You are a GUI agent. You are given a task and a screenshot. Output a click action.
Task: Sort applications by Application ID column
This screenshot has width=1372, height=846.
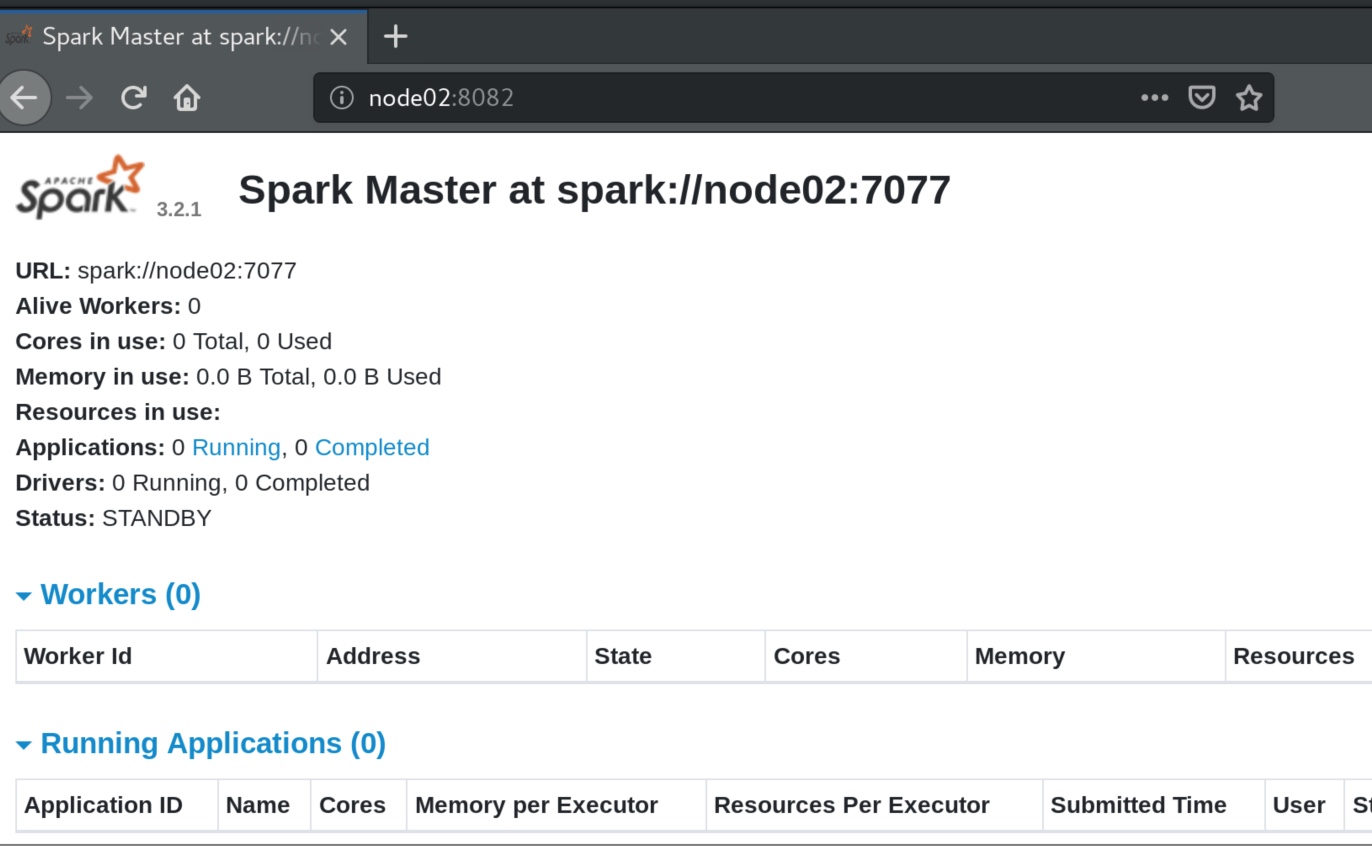(117, 806)
